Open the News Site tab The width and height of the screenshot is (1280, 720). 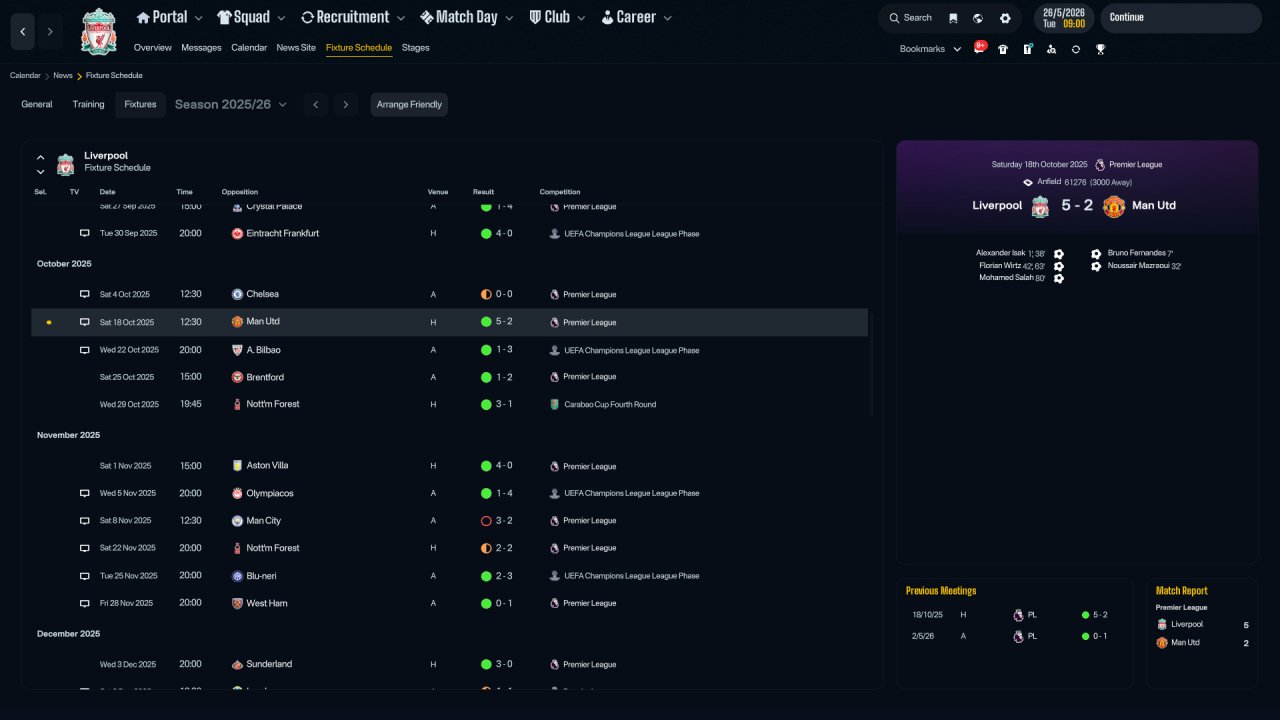tap(296, 48)
